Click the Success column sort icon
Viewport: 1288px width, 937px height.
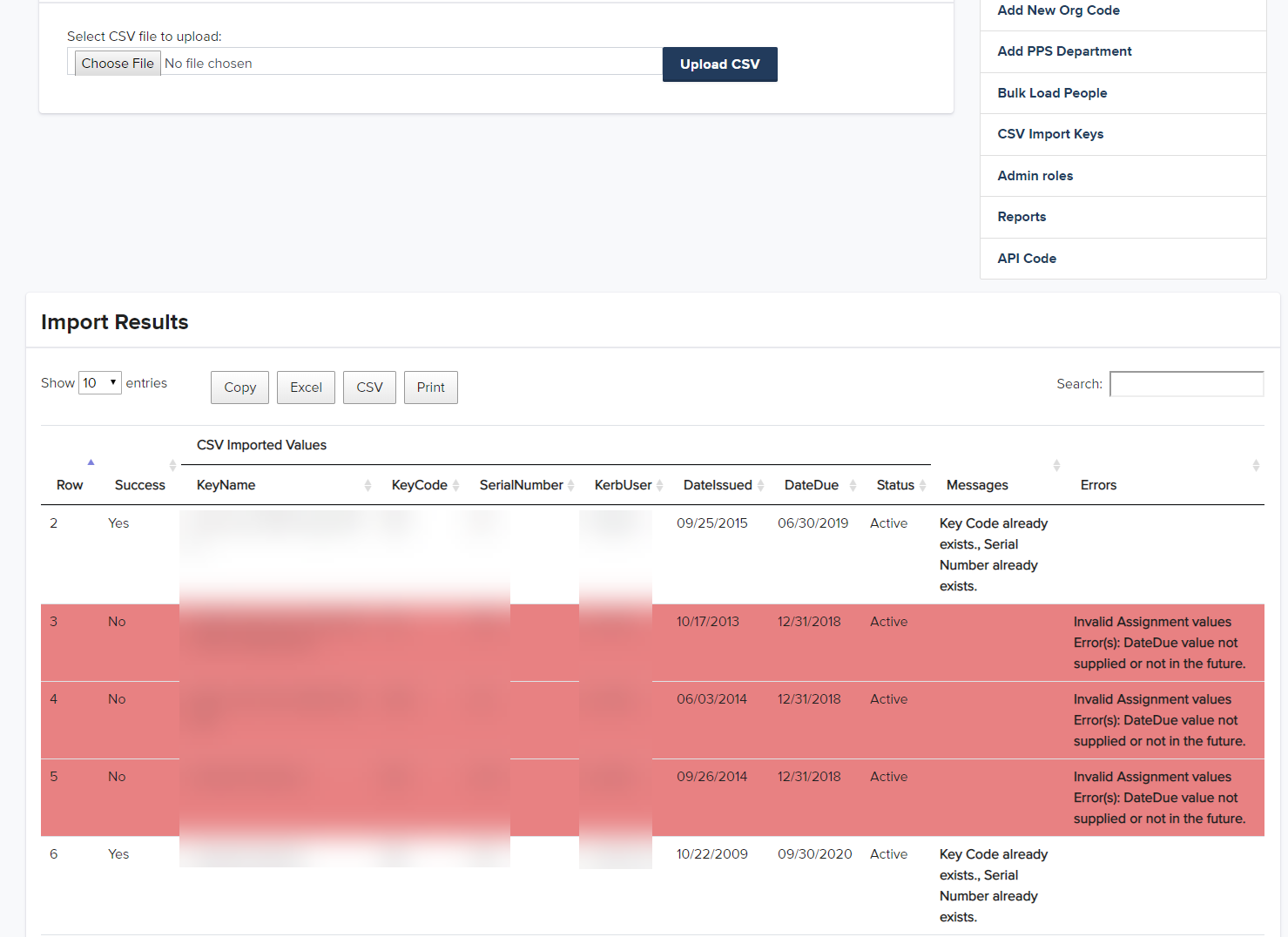pos(172,466)
